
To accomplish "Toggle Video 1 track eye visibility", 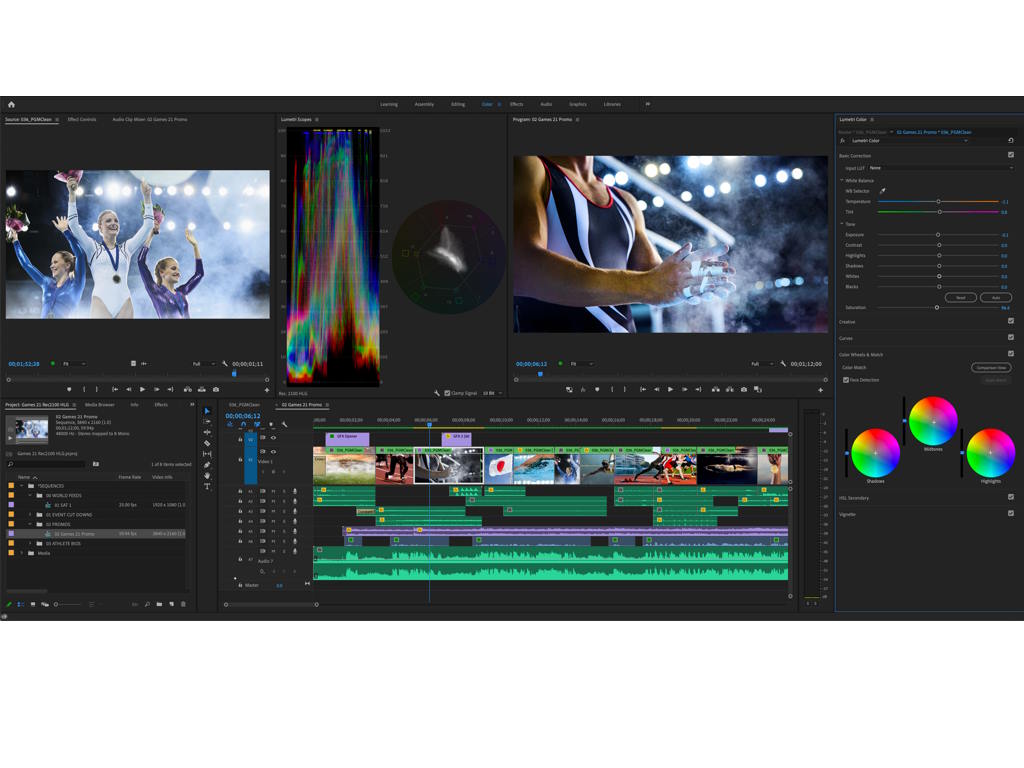I will point(273,451).
